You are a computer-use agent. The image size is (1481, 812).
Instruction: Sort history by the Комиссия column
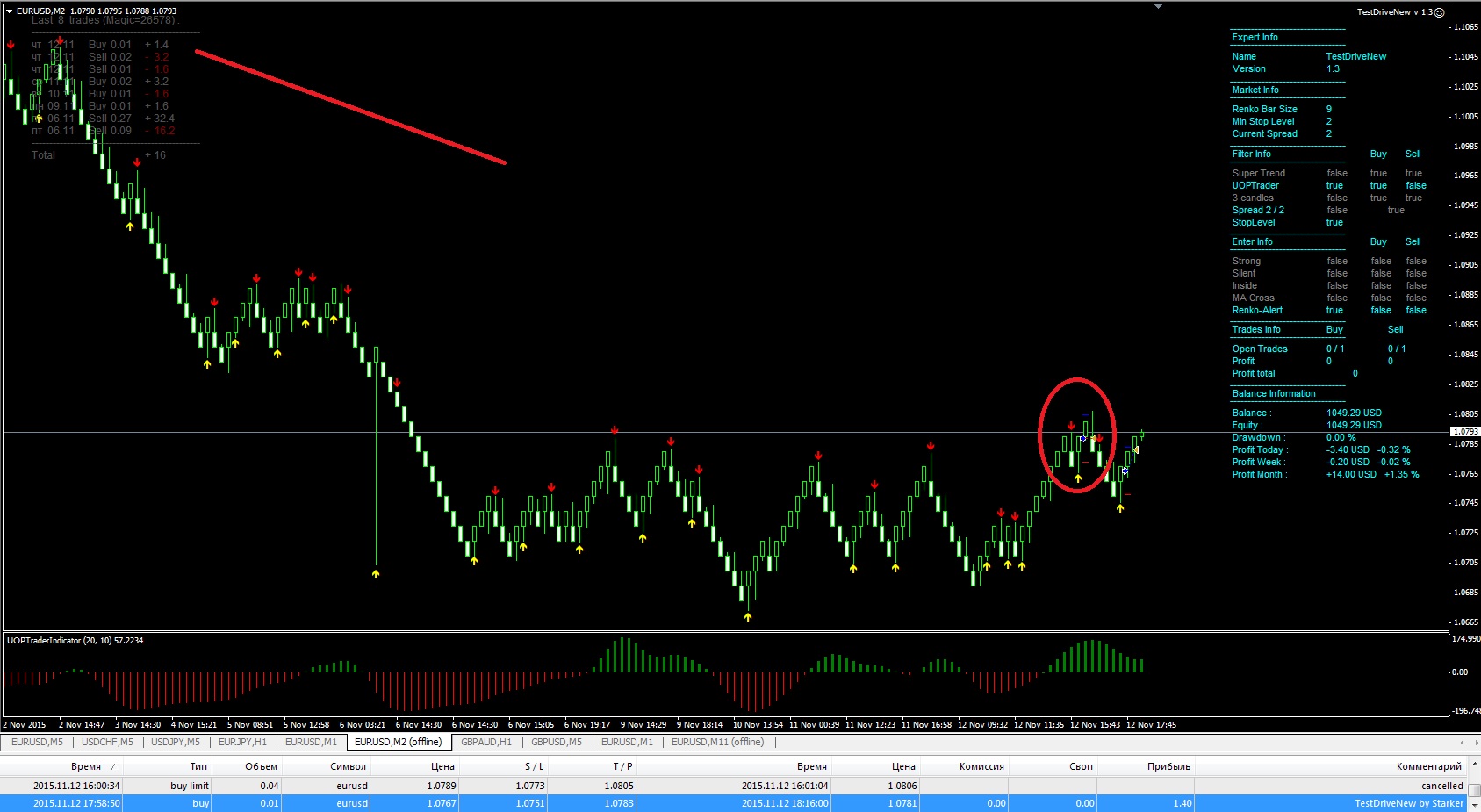[x=981, y=766]
